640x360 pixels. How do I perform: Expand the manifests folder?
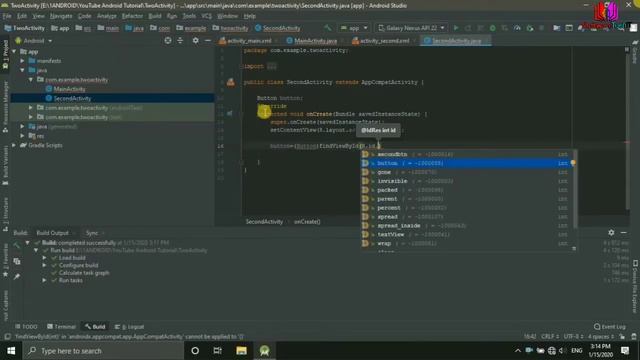(22, 61)
